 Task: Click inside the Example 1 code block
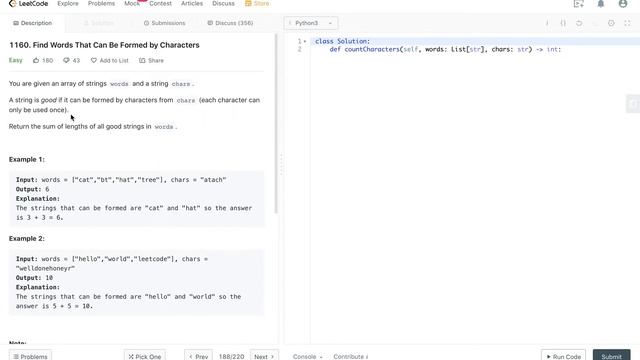[x=136, y=199]
